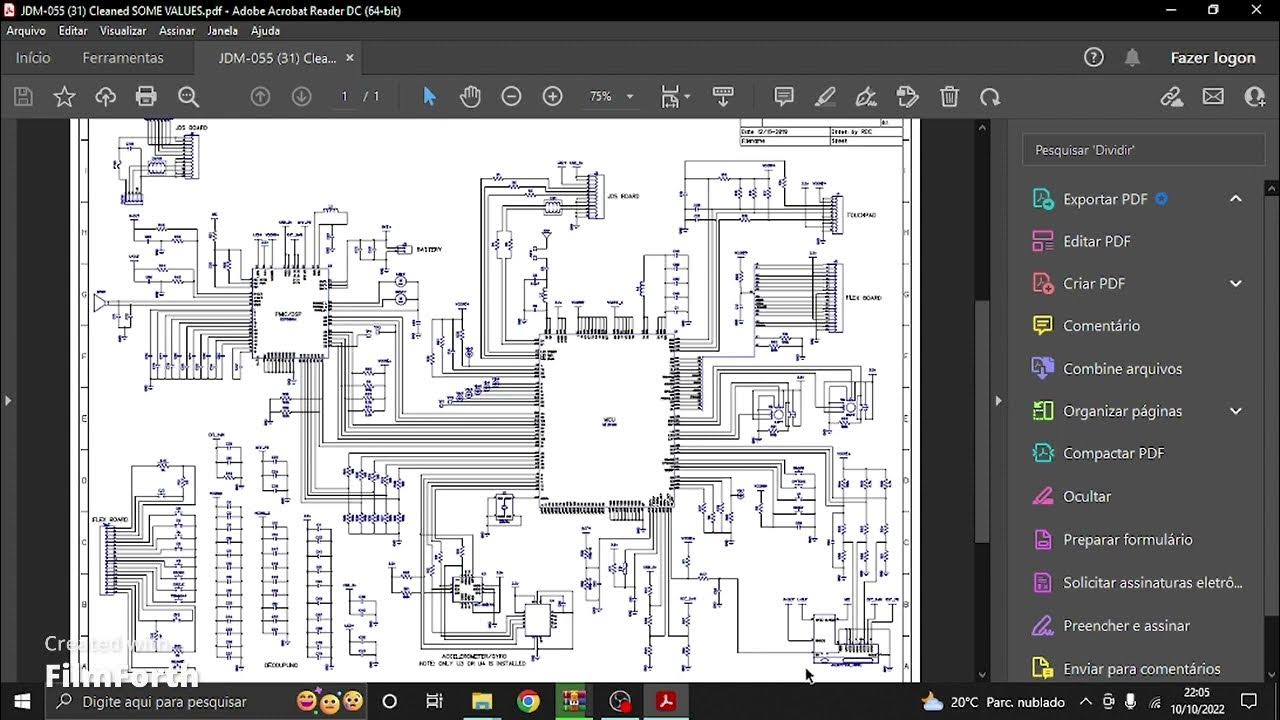The image size is (1280, 720).
Task: Open the taskbar notification center
Action: (1249, 702)
